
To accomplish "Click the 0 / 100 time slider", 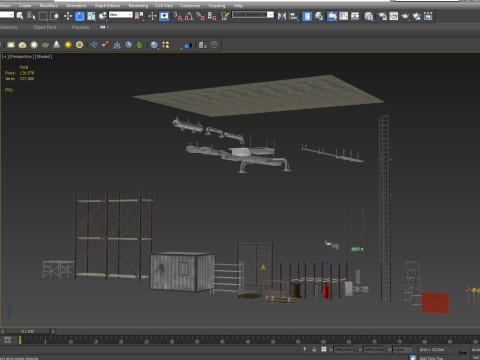I will pos(28,331).
